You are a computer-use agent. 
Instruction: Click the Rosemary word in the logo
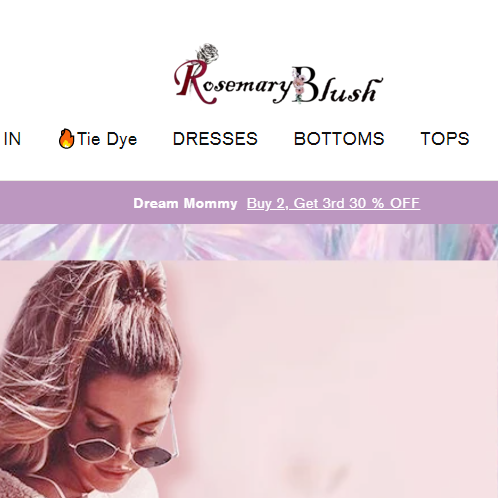point(232,83)
